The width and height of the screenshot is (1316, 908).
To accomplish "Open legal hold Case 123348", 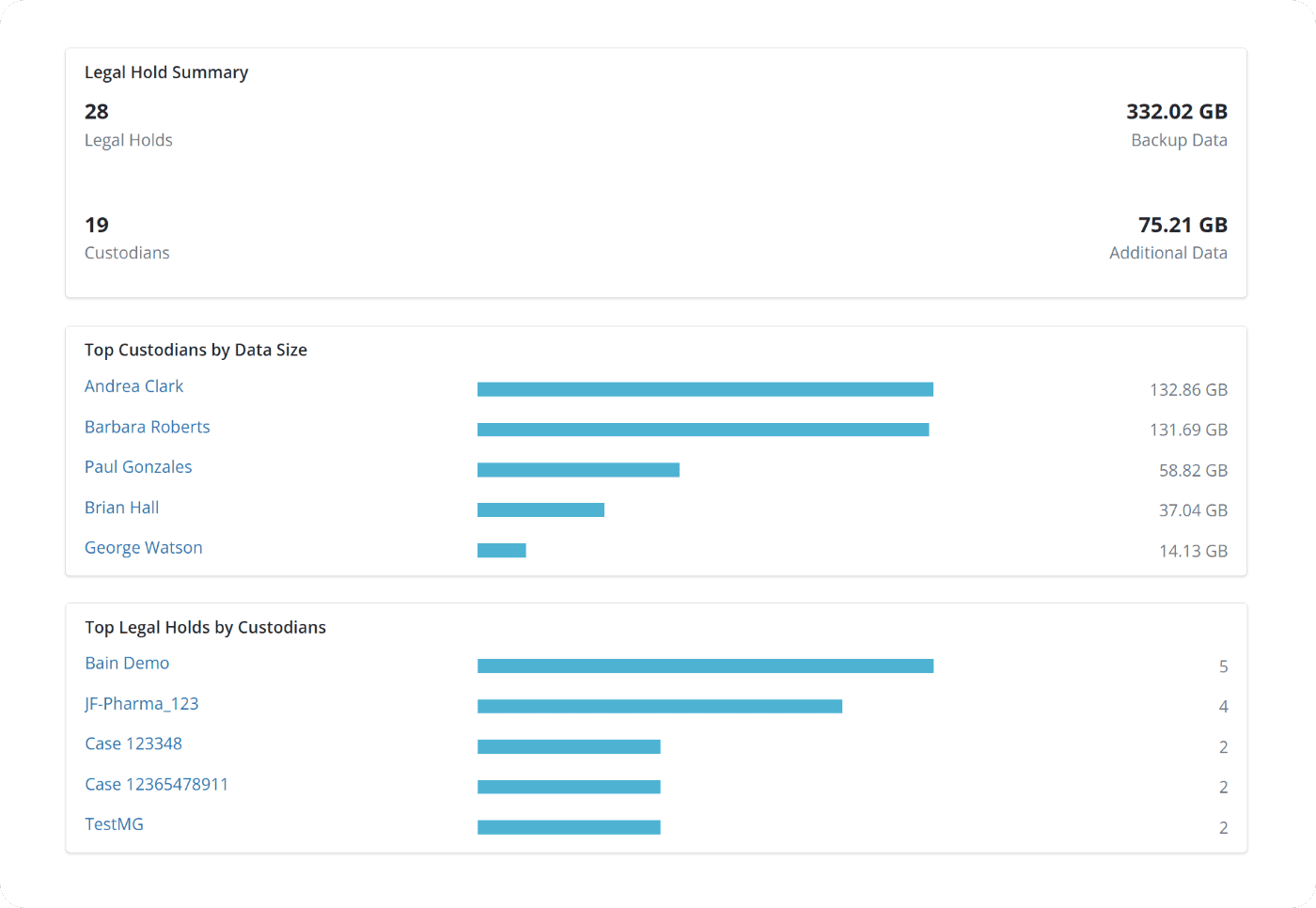I will pos(133,744).
